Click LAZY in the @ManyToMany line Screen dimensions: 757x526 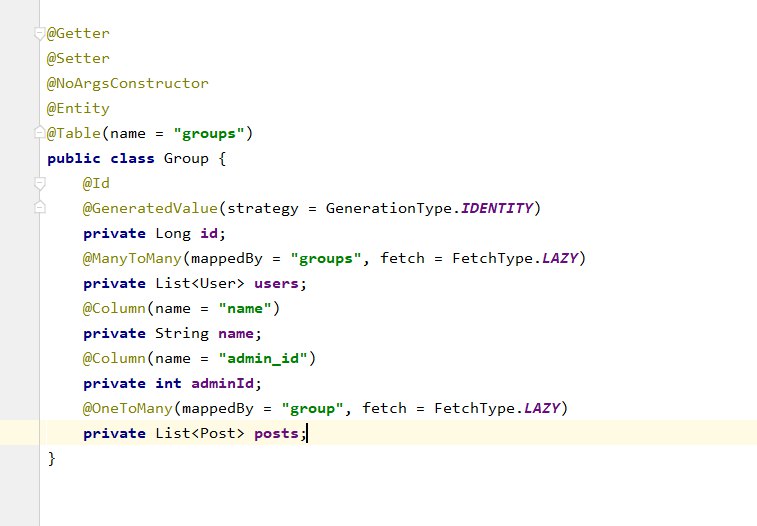[560, 259]
